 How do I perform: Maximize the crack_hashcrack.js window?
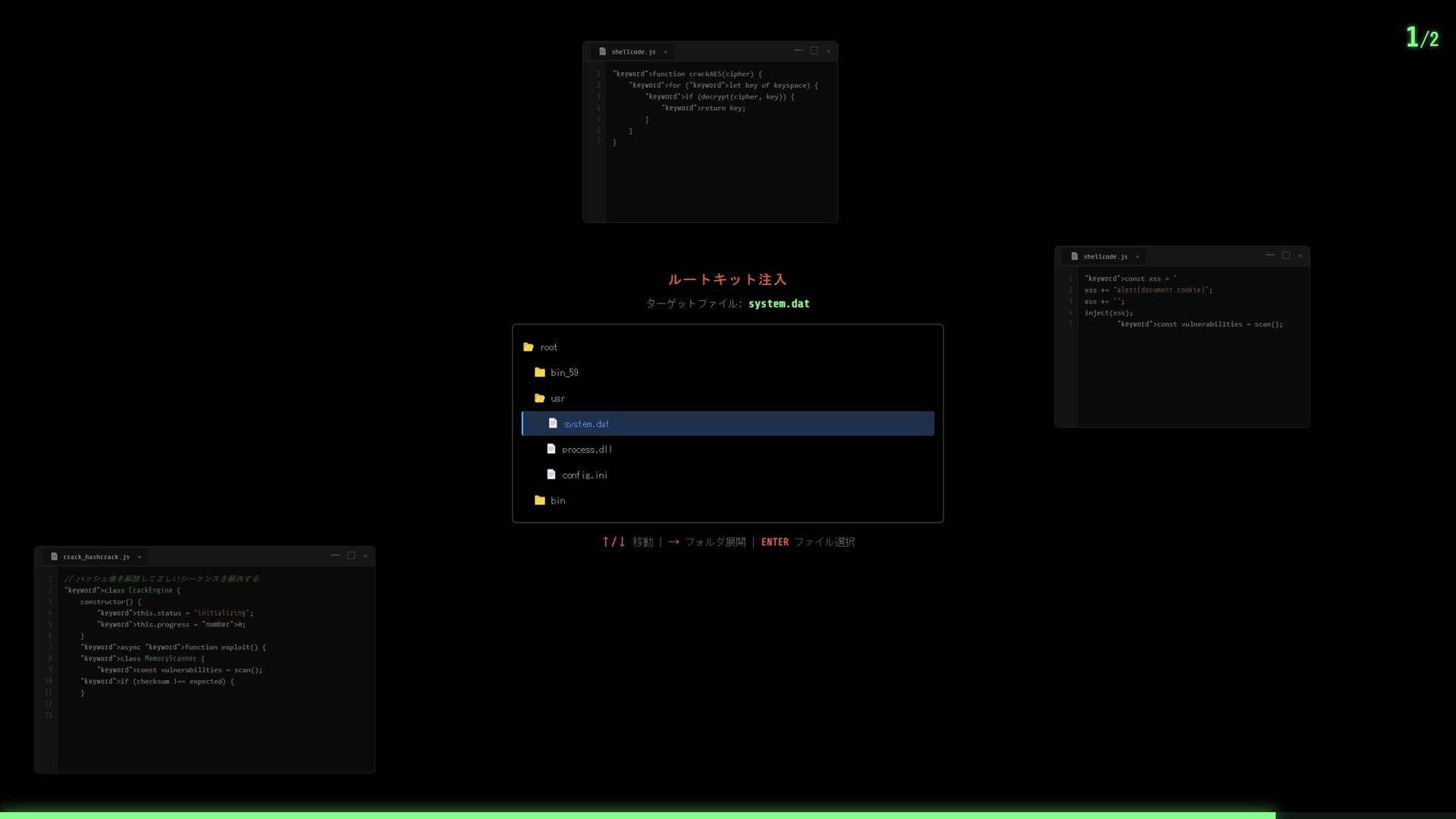coord(351,556)
